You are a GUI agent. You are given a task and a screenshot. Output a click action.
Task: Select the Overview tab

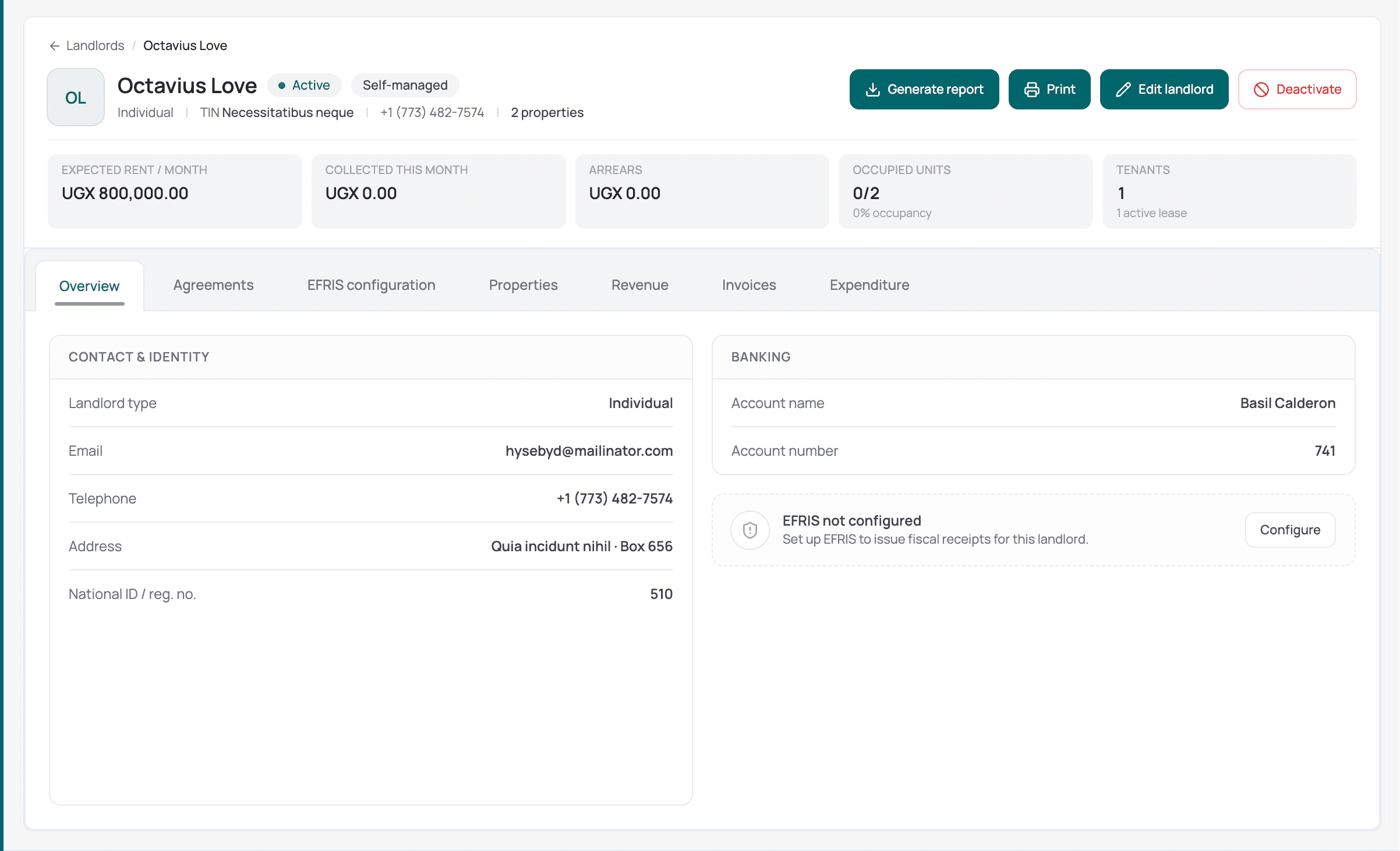(x=90, y=286)
